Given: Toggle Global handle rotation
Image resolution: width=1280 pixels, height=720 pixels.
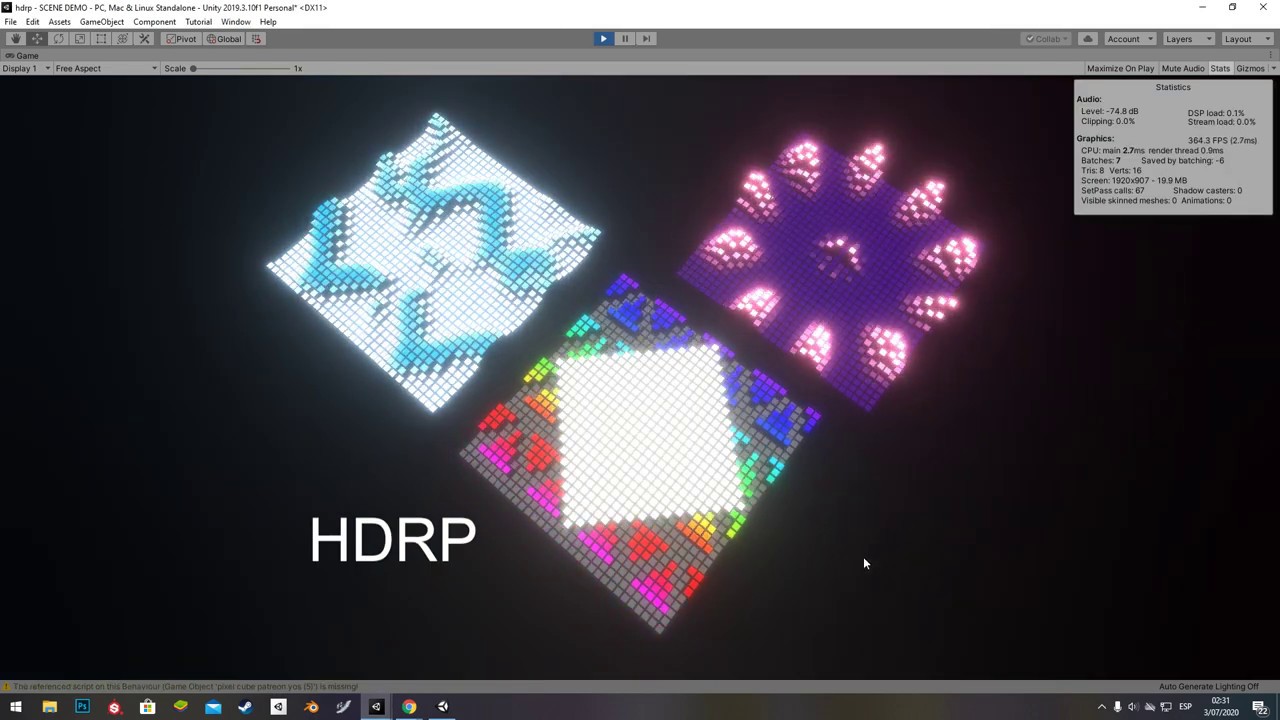Looking at the screenshot, I should [224, 39].
